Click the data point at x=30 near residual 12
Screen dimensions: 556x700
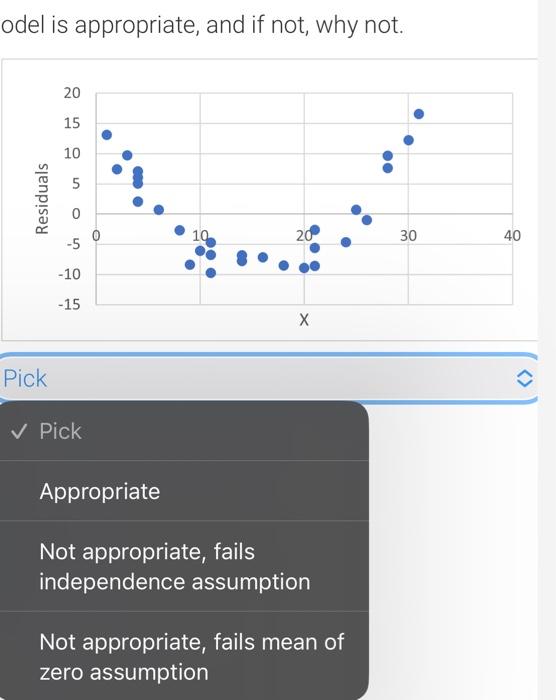pos(408,140)
